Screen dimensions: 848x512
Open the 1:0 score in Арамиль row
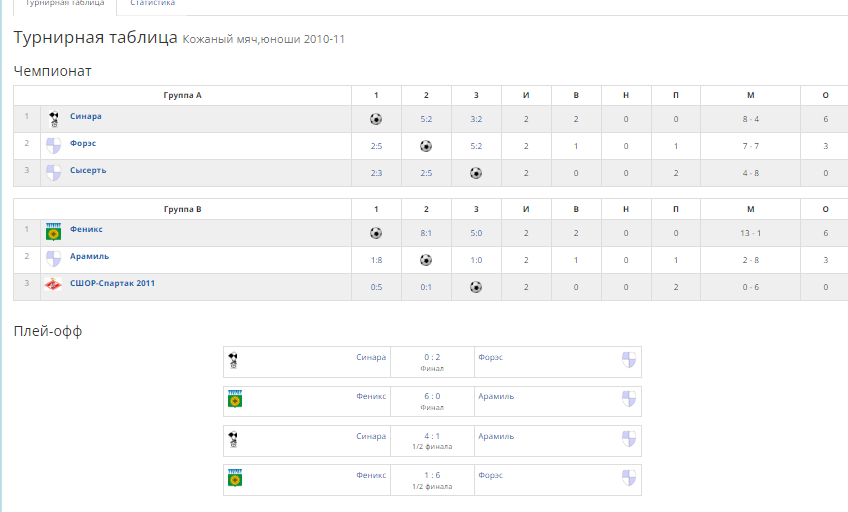coord(476,260)
